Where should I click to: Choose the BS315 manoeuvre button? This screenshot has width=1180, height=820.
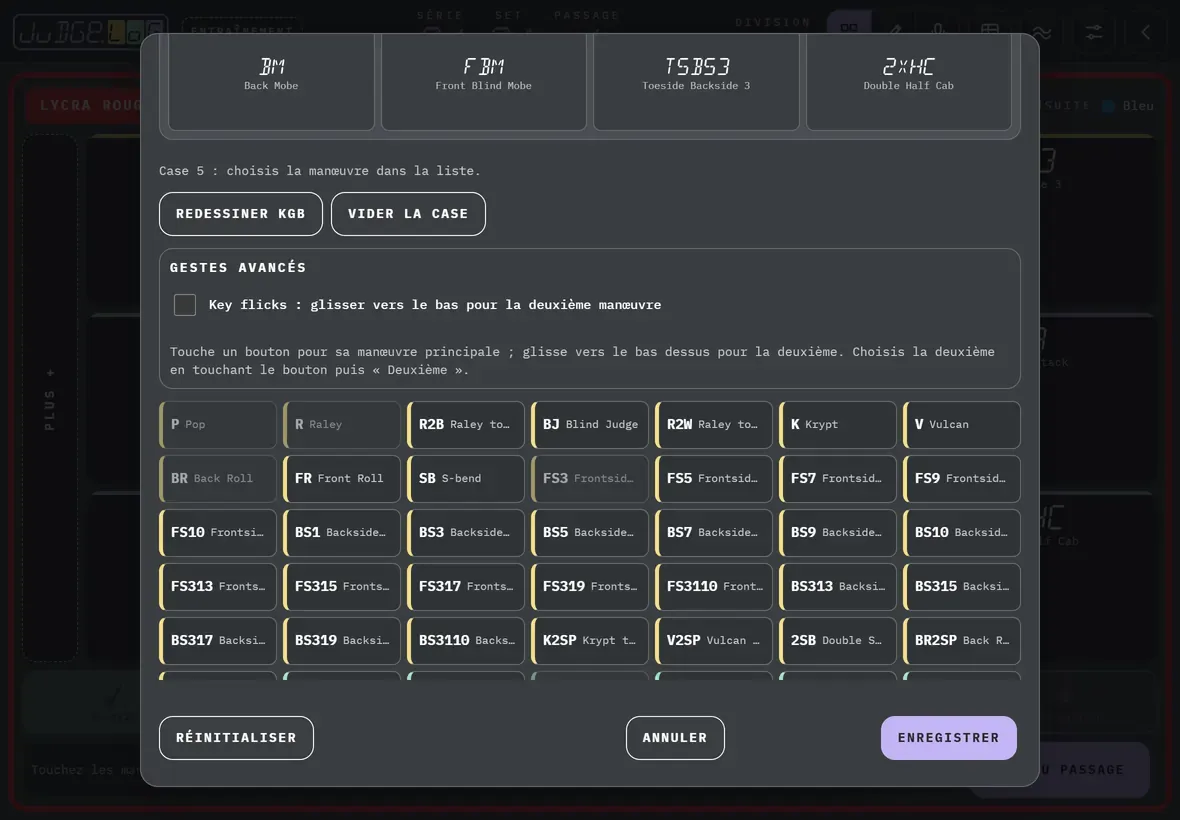[x=962, y=587]
